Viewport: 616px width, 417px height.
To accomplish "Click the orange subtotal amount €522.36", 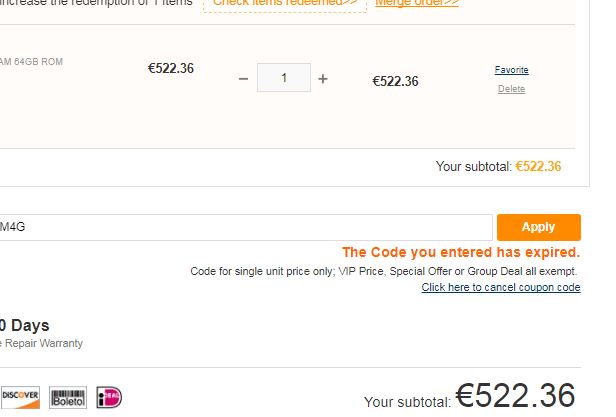I will pos(538,167).
